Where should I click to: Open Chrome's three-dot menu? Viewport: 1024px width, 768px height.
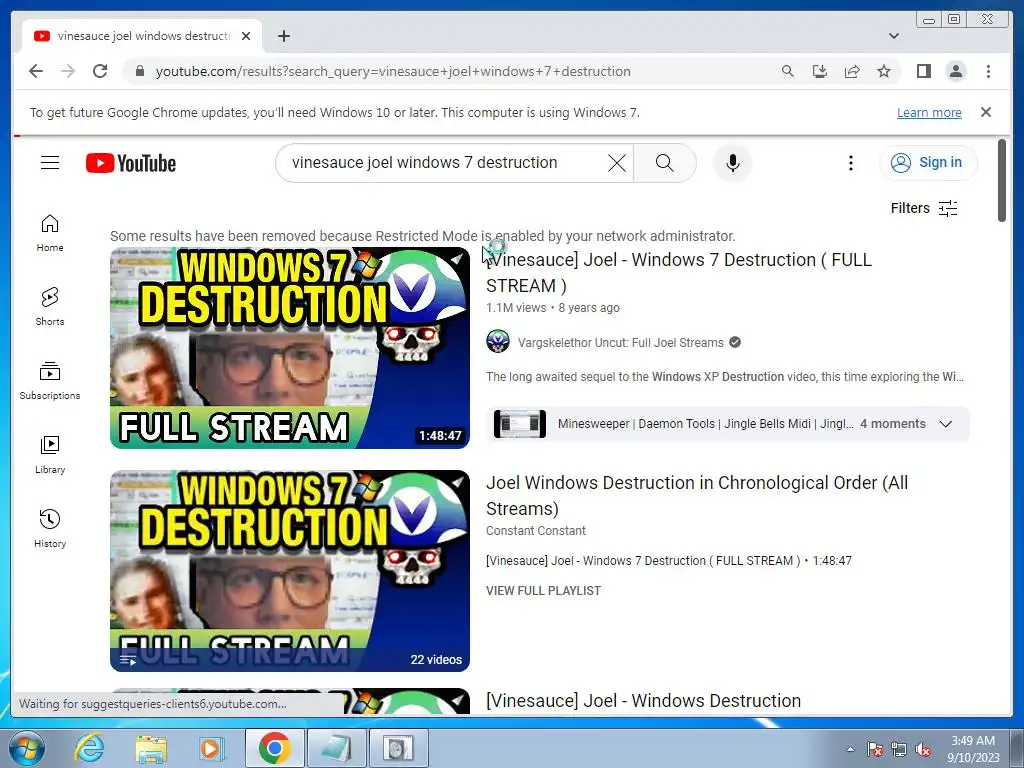(x=988, y=71)
